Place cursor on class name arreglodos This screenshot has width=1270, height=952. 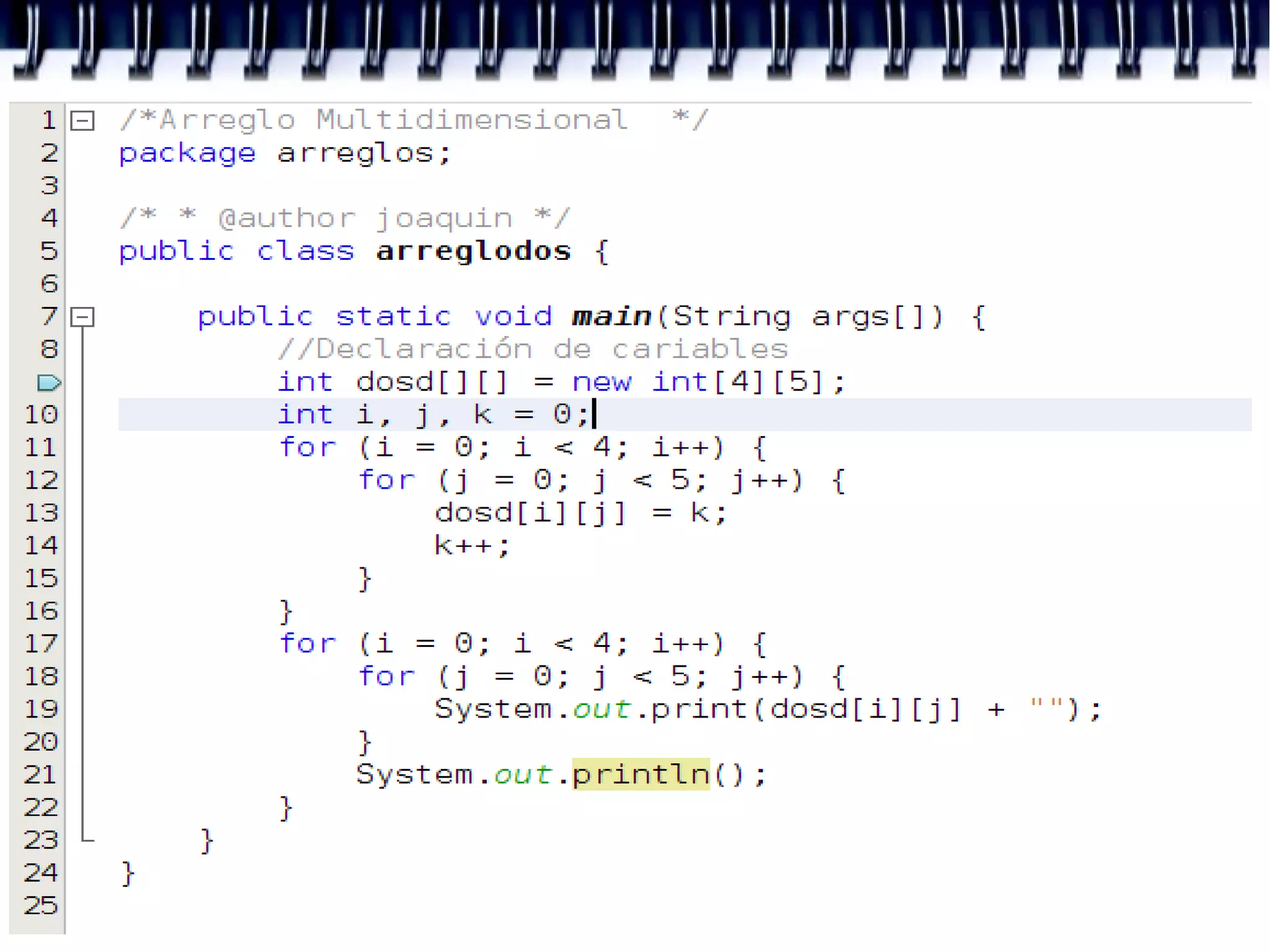[473, 251]
